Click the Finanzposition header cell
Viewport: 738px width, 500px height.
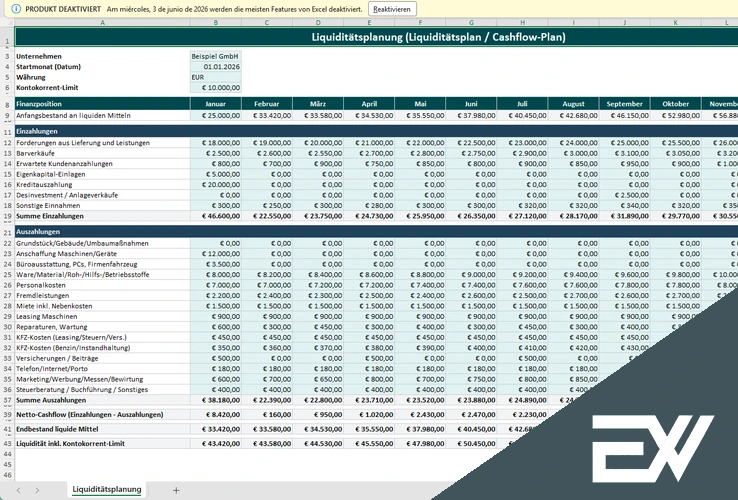pos(102,104)
